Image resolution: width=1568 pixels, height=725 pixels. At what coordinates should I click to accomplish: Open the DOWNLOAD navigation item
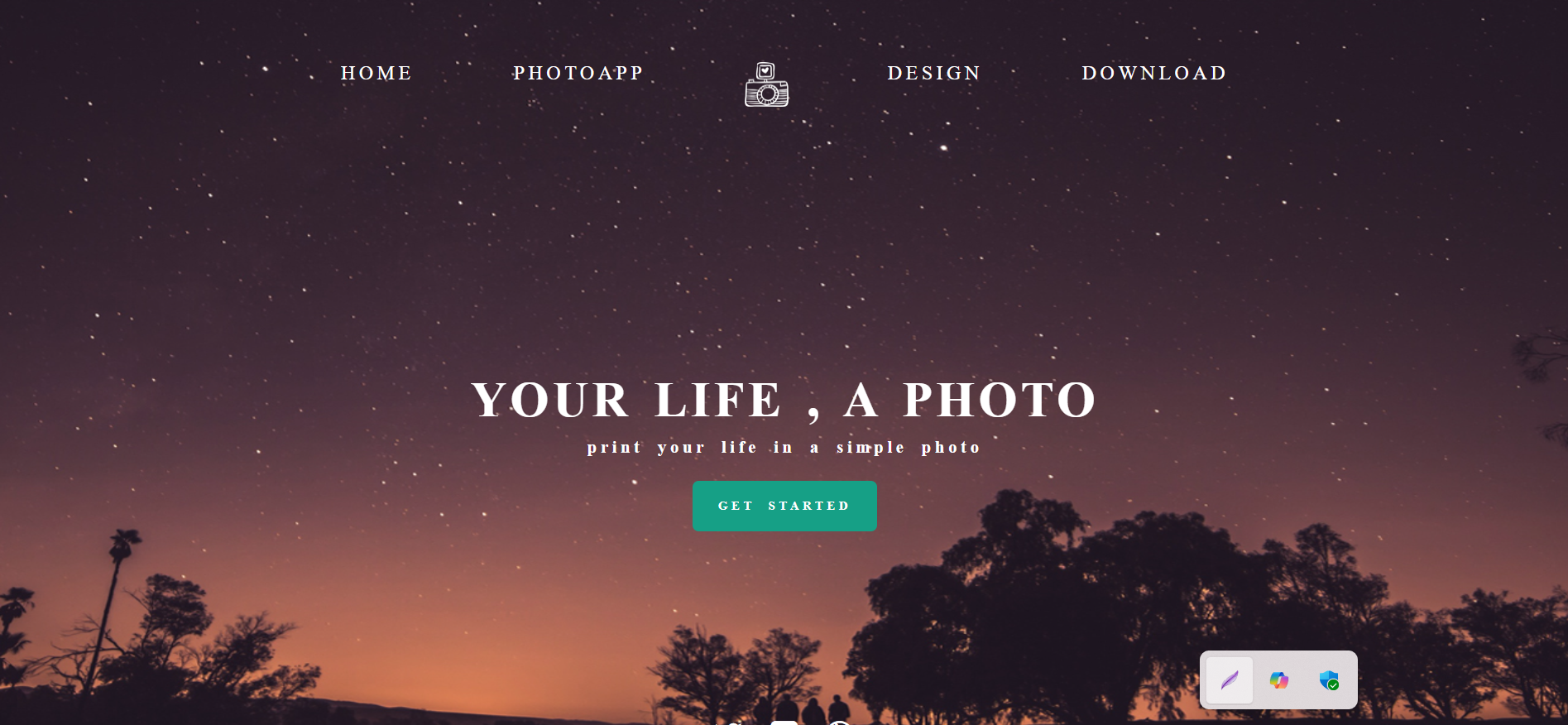[x=1154, y=73]
